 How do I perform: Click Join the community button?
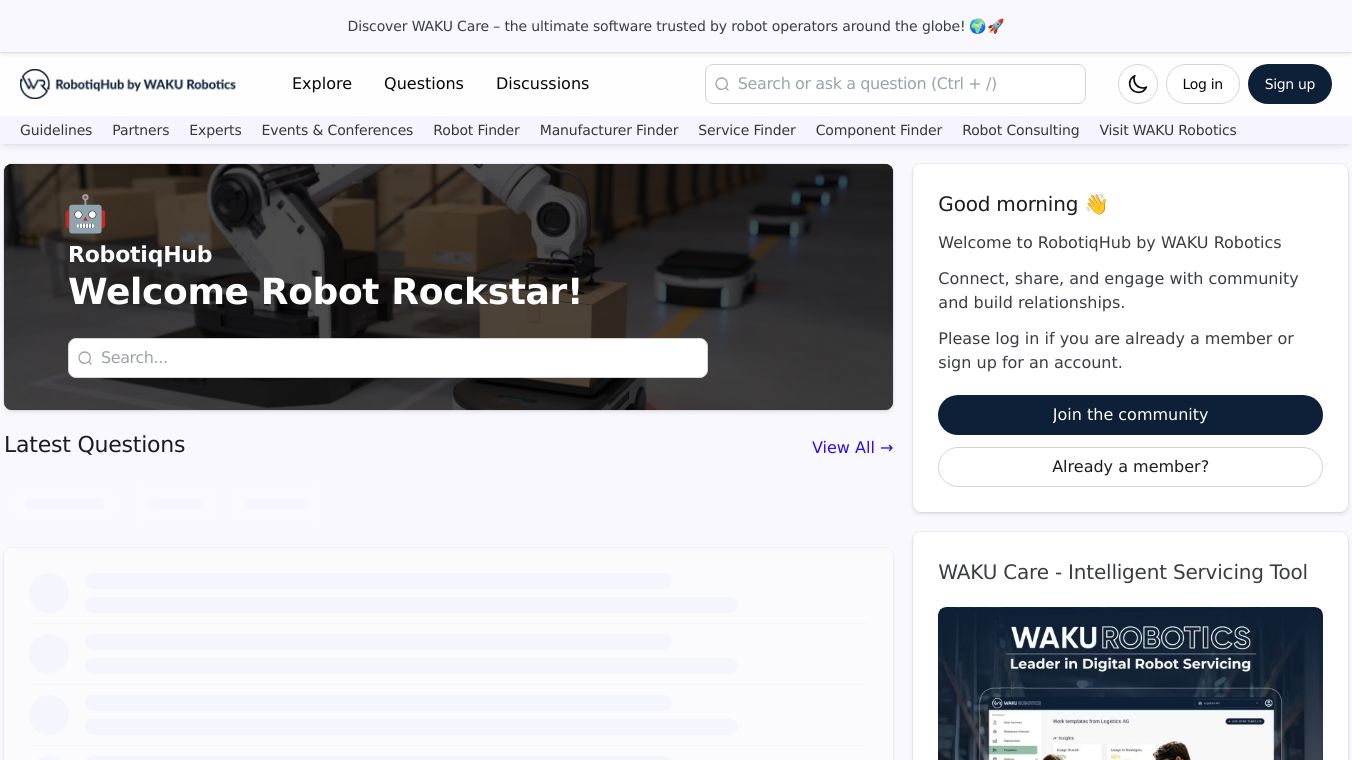point(1130,415)
